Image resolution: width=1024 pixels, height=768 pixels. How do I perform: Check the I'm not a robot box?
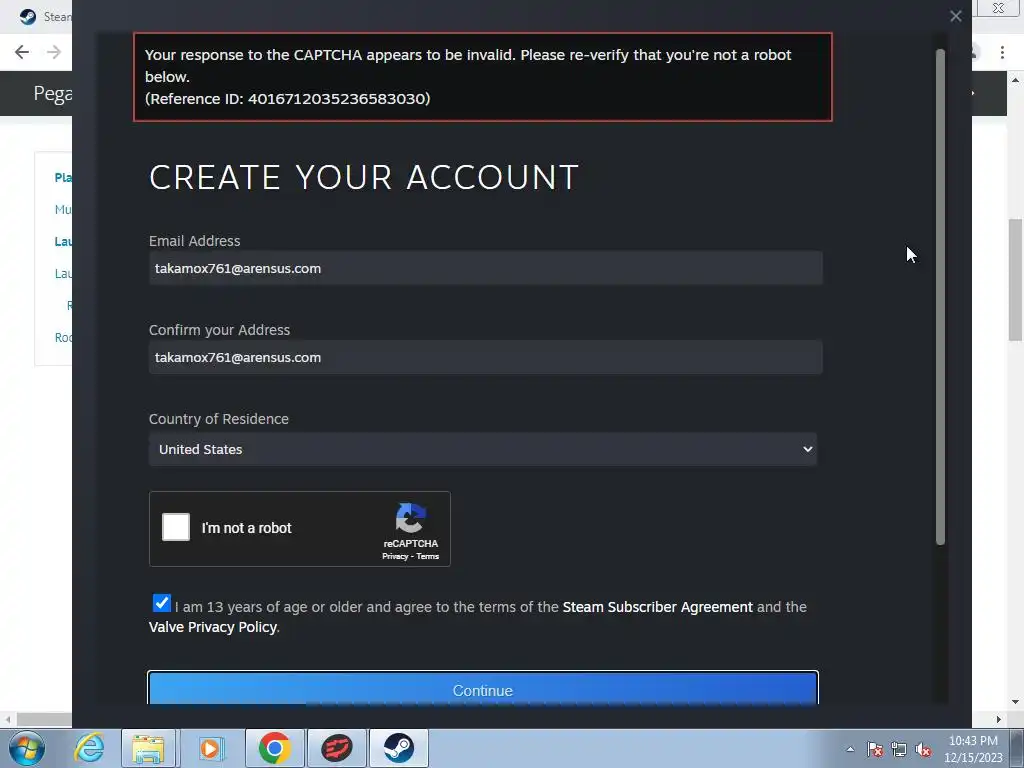176,527
